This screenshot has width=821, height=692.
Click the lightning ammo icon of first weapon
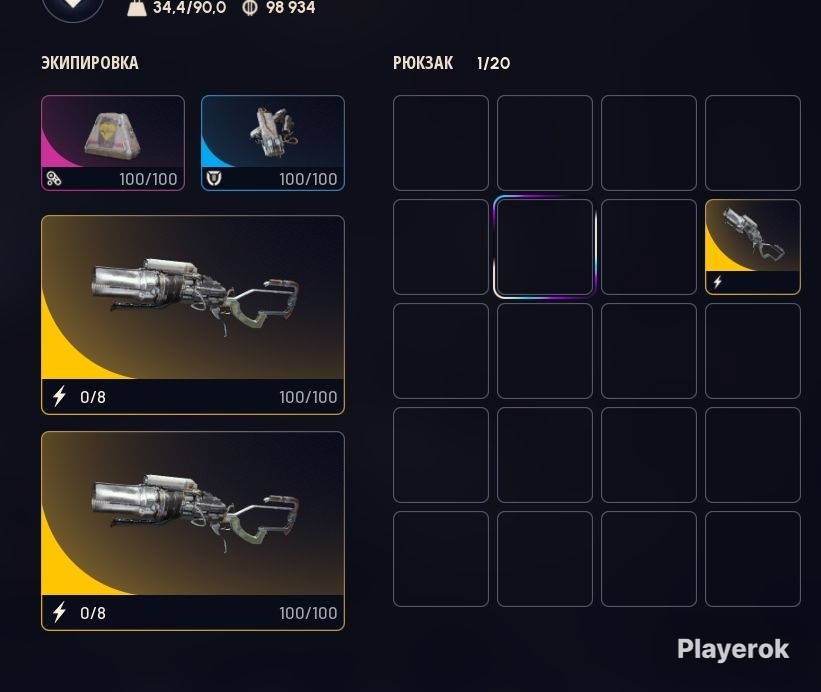tap(60, 396)
